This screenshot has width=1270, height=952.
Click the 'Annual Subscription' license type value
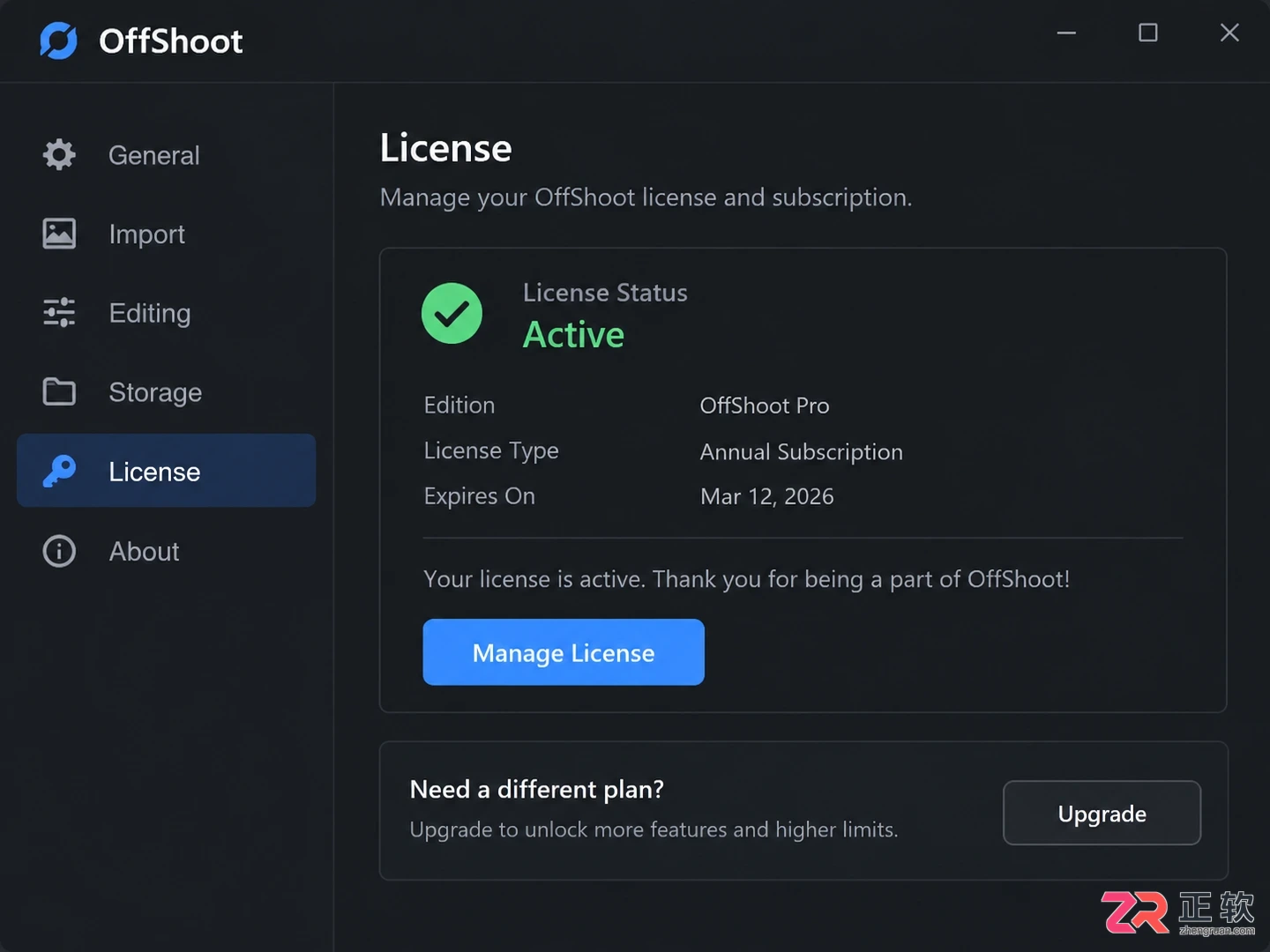pyautogui.click(x=802, y=452)
